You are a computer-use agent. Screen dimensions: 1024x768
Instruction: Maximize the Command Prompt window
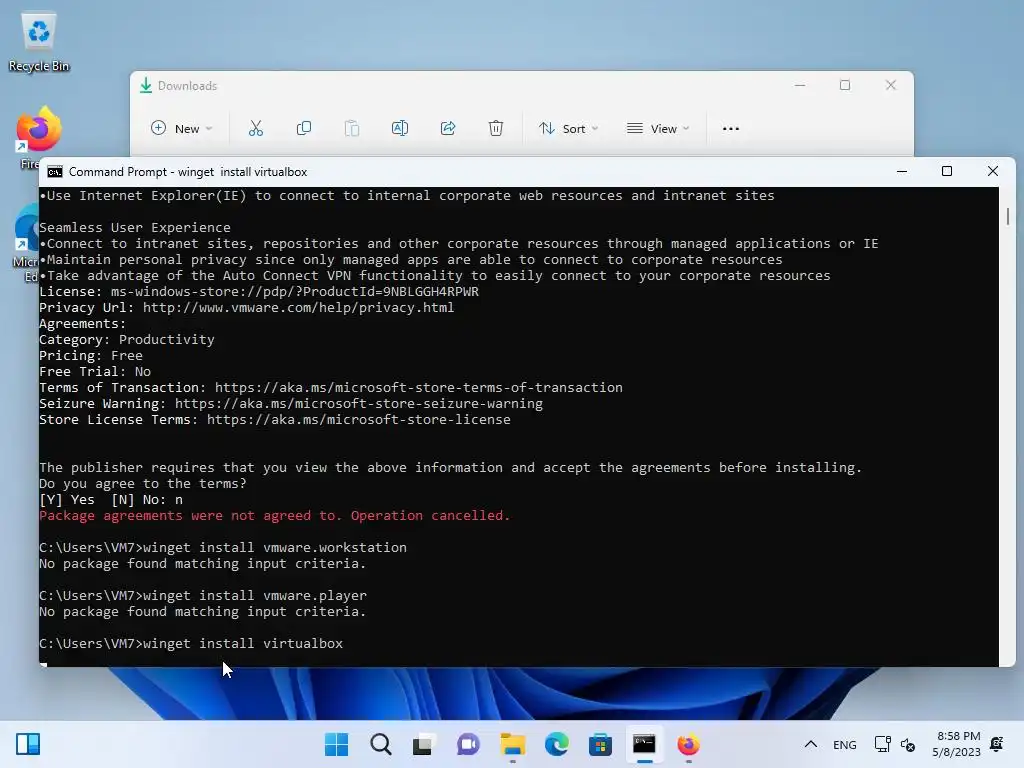click(x=947, y=171)
